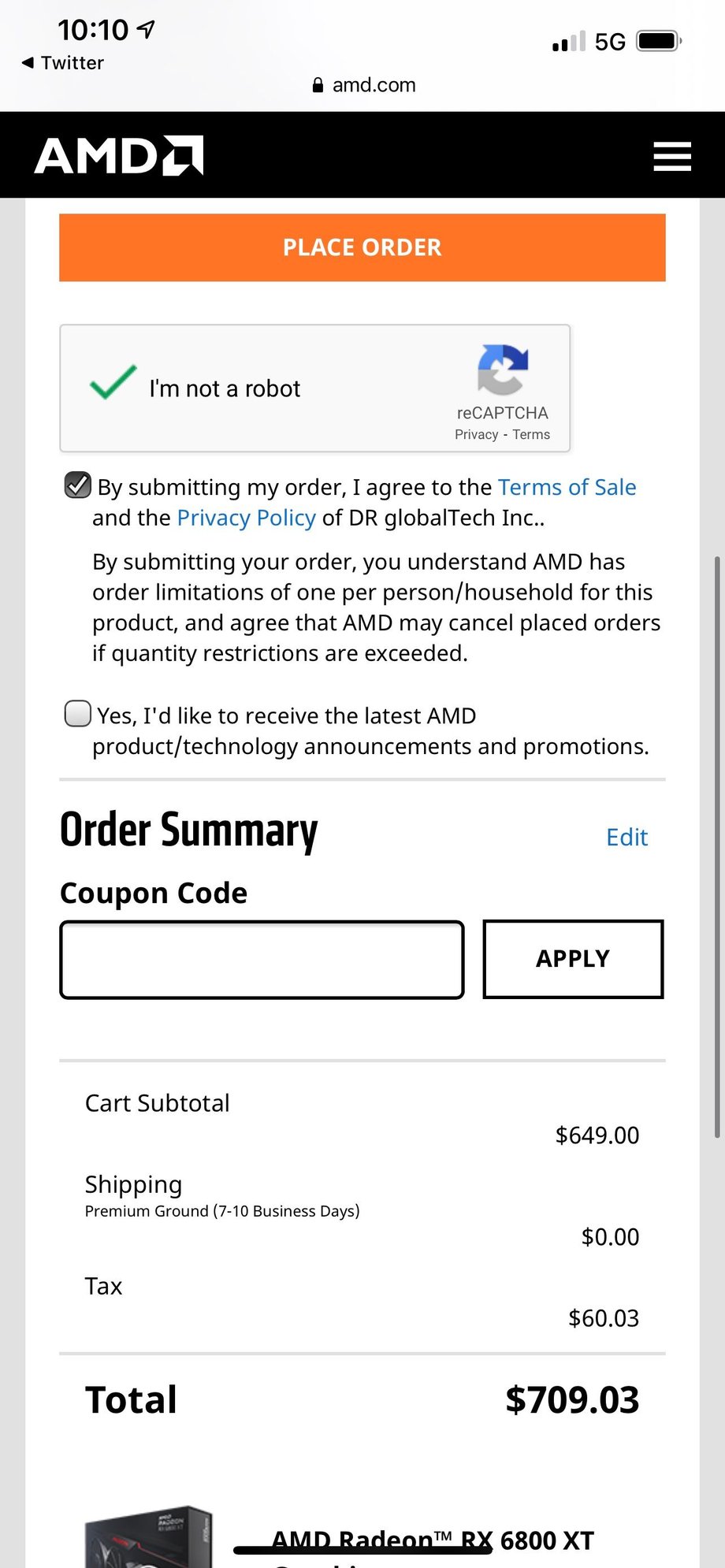Tap the reCAPTCHA logo icon

503,369
